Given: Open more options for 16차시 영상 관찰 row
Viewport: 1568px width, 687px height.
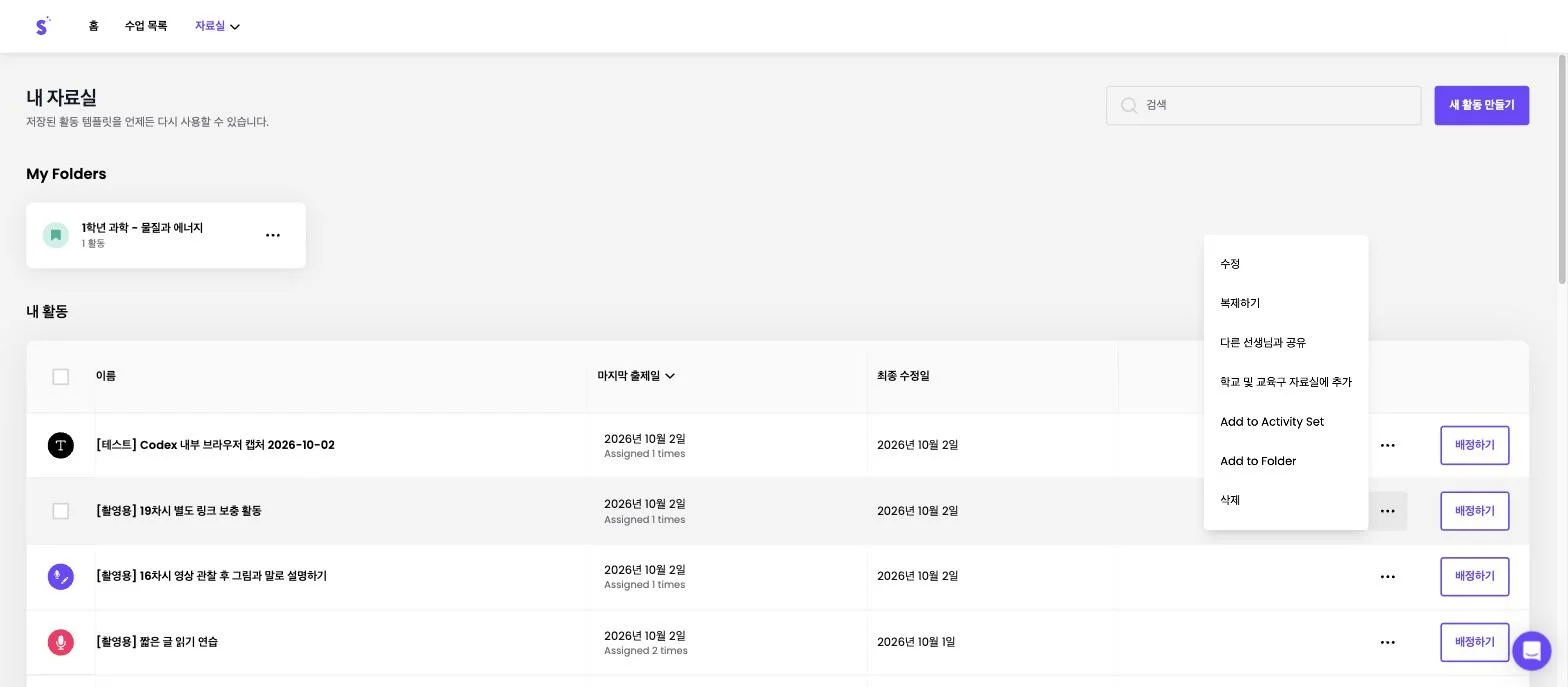Looking at the screenshot, I should click(x=1387, y=577).
